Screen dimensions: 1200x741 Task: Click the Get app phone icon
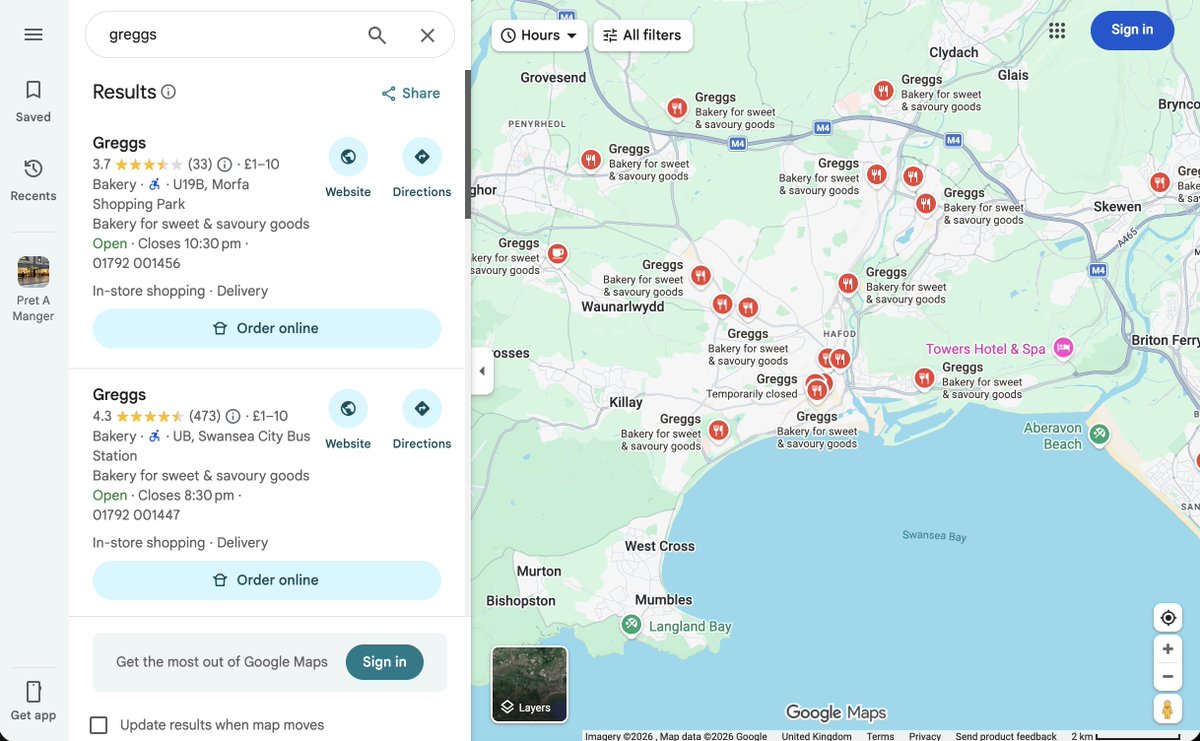coord(33,692)
